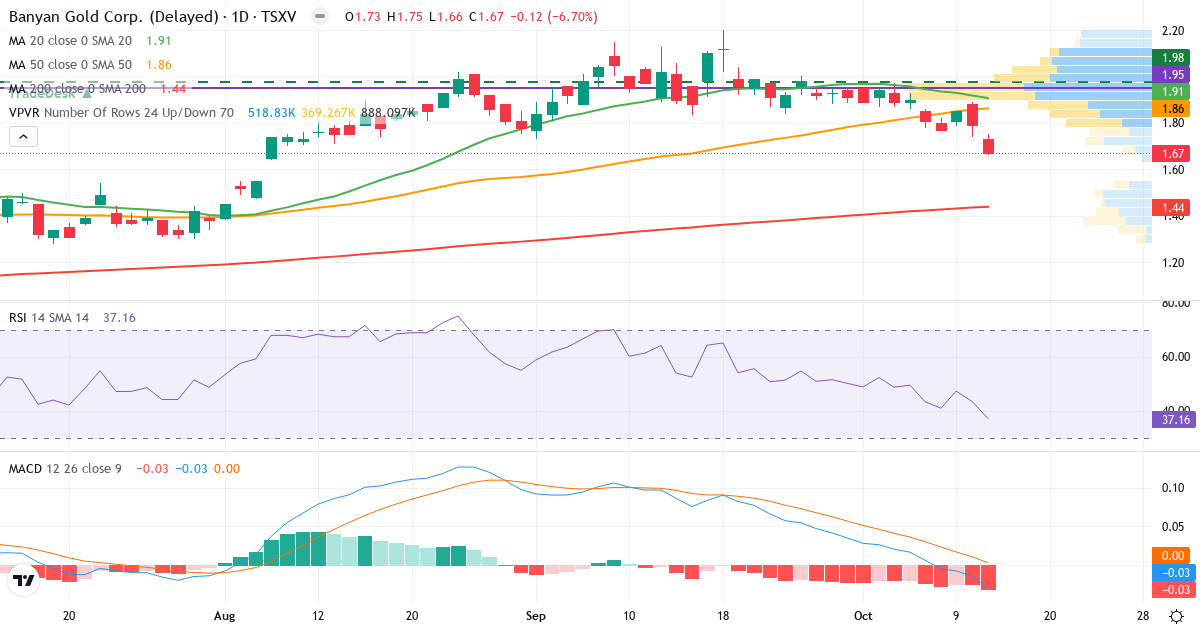Select the MA 200 close 0 SMA 200 legend
Screen dimensions: 1200x630
pos(77,89)
